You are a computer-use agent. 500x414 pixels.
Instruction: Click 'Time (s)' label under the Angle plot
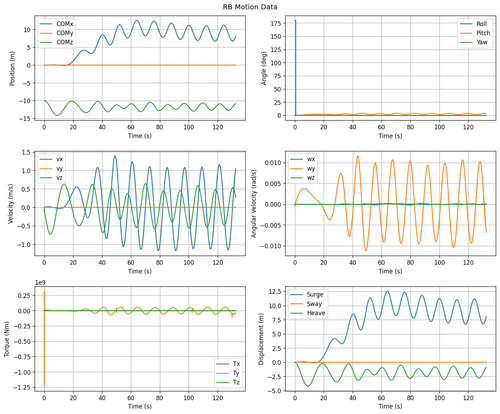[390, 136]
